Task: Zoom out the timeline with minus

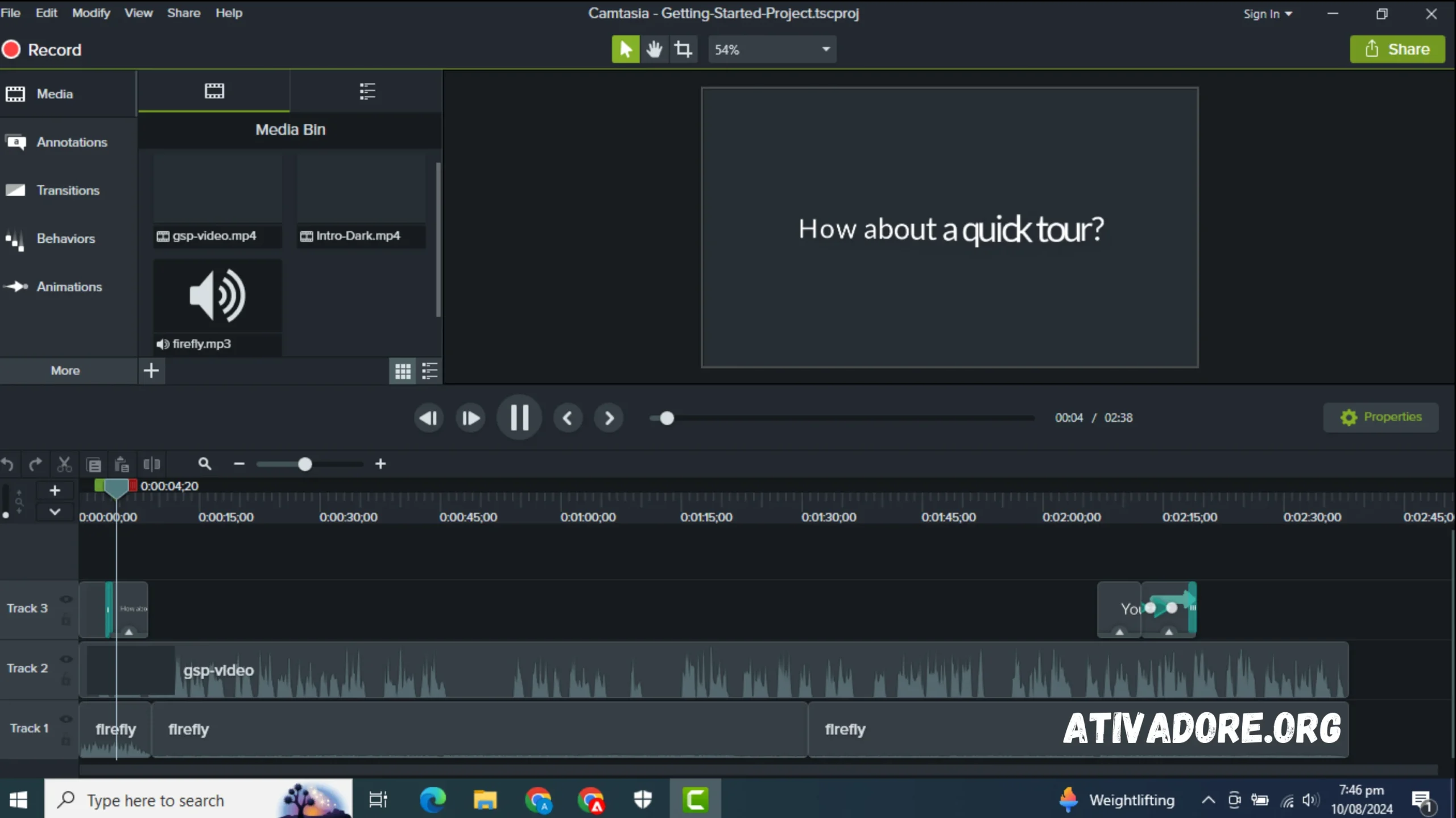Action: point(239,464)
